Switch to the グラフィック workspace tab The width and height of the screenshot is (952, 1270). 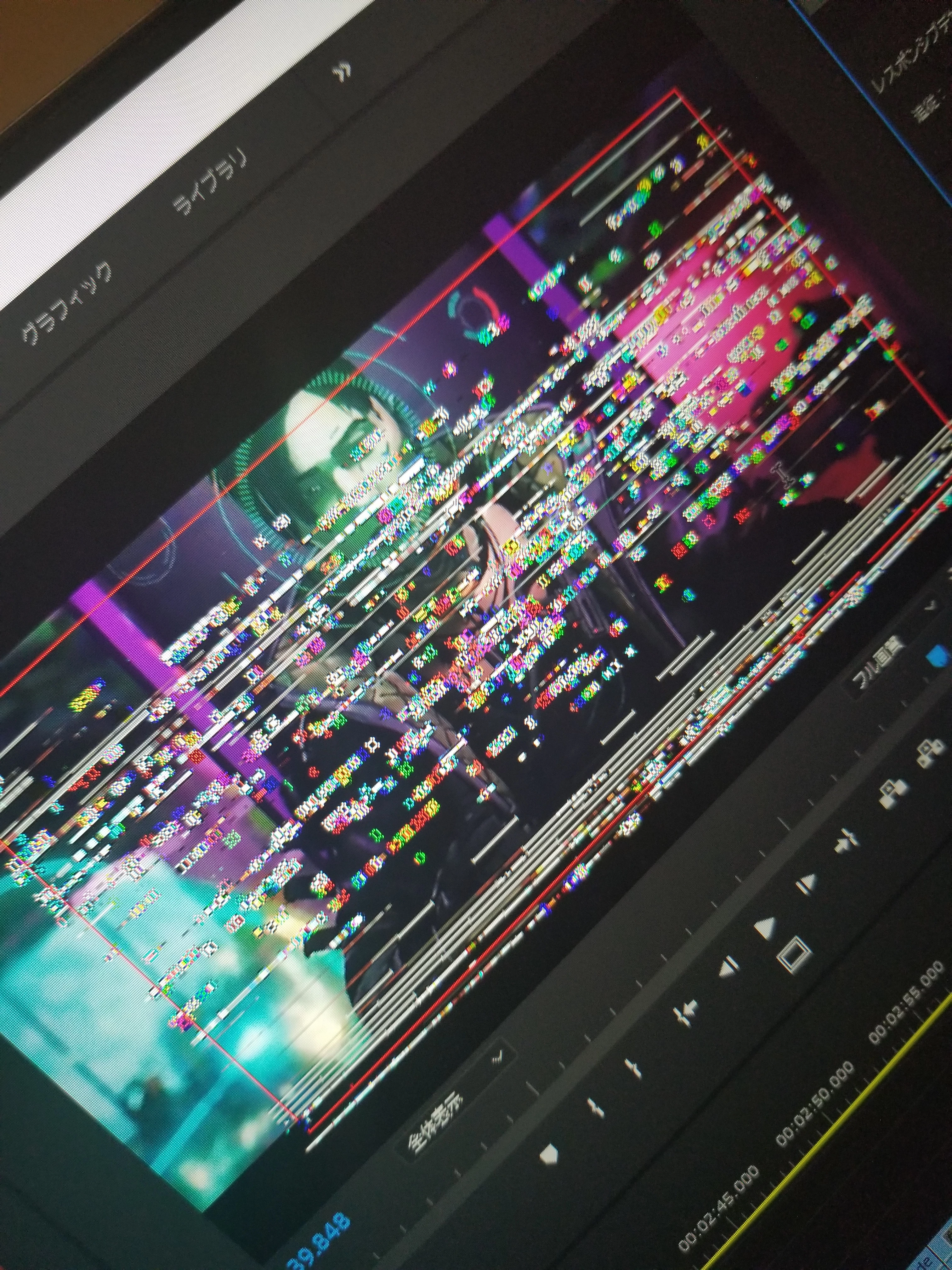(66, 302)
